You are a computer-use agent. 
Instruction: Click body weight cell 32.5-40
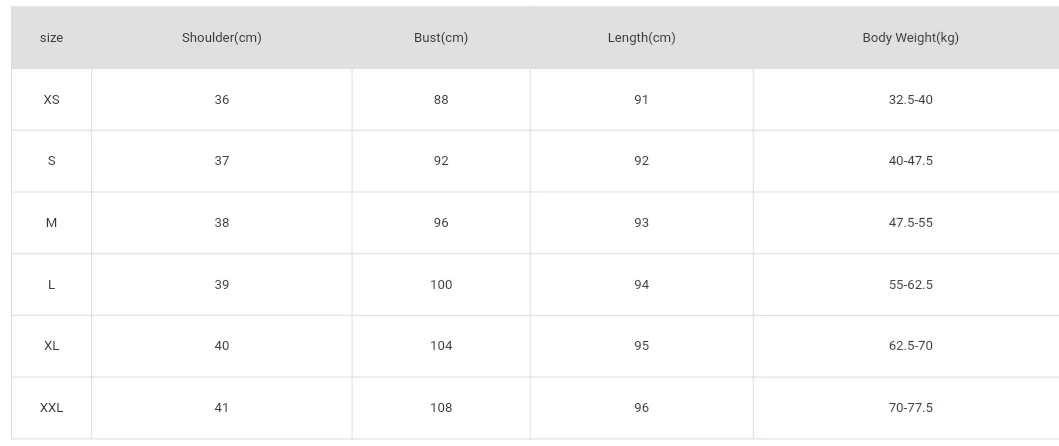[910, 100]
